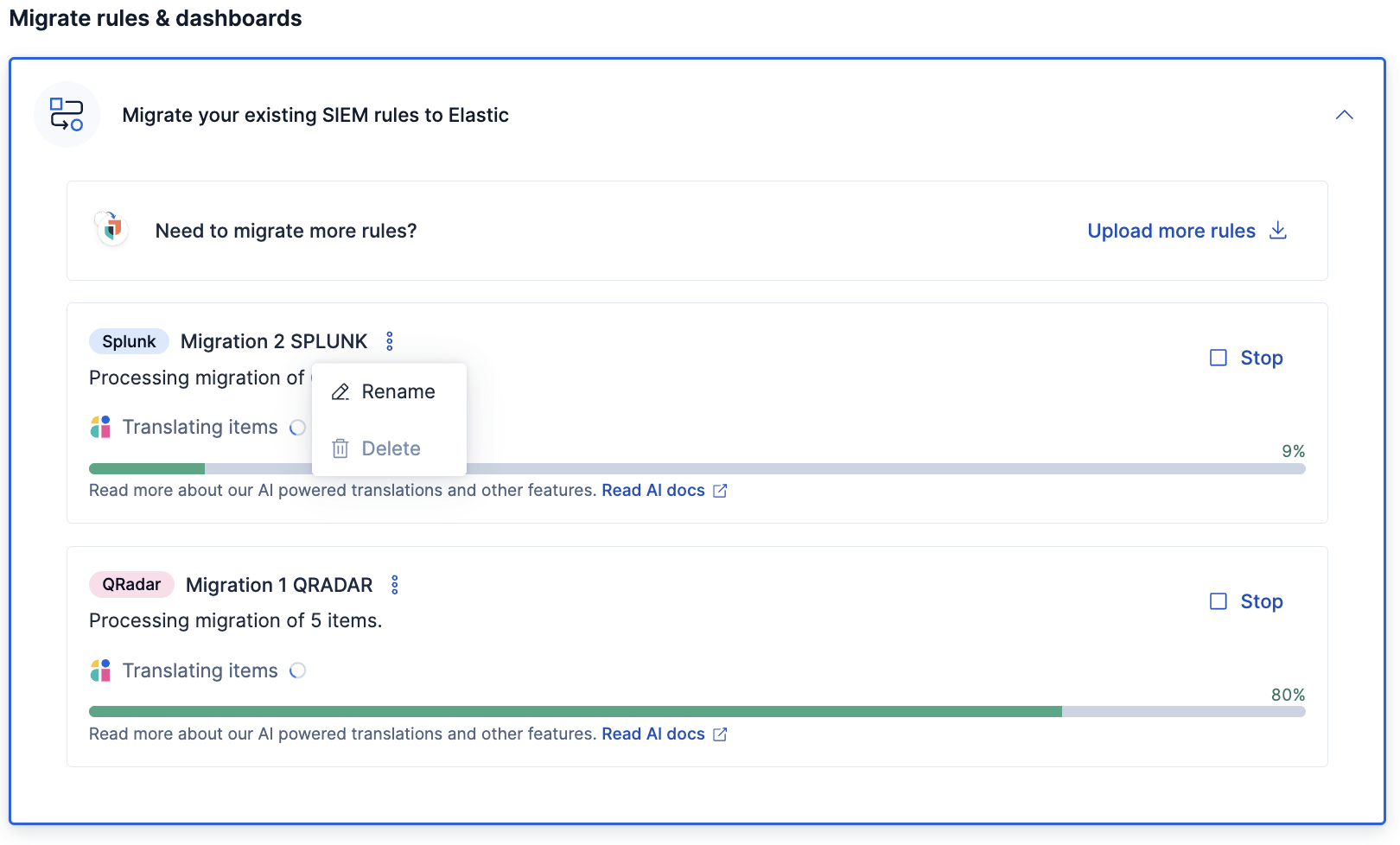Click the QRadar vendor badge
The height and width of the screenshot is (845, 1400).
pos(131,585)
